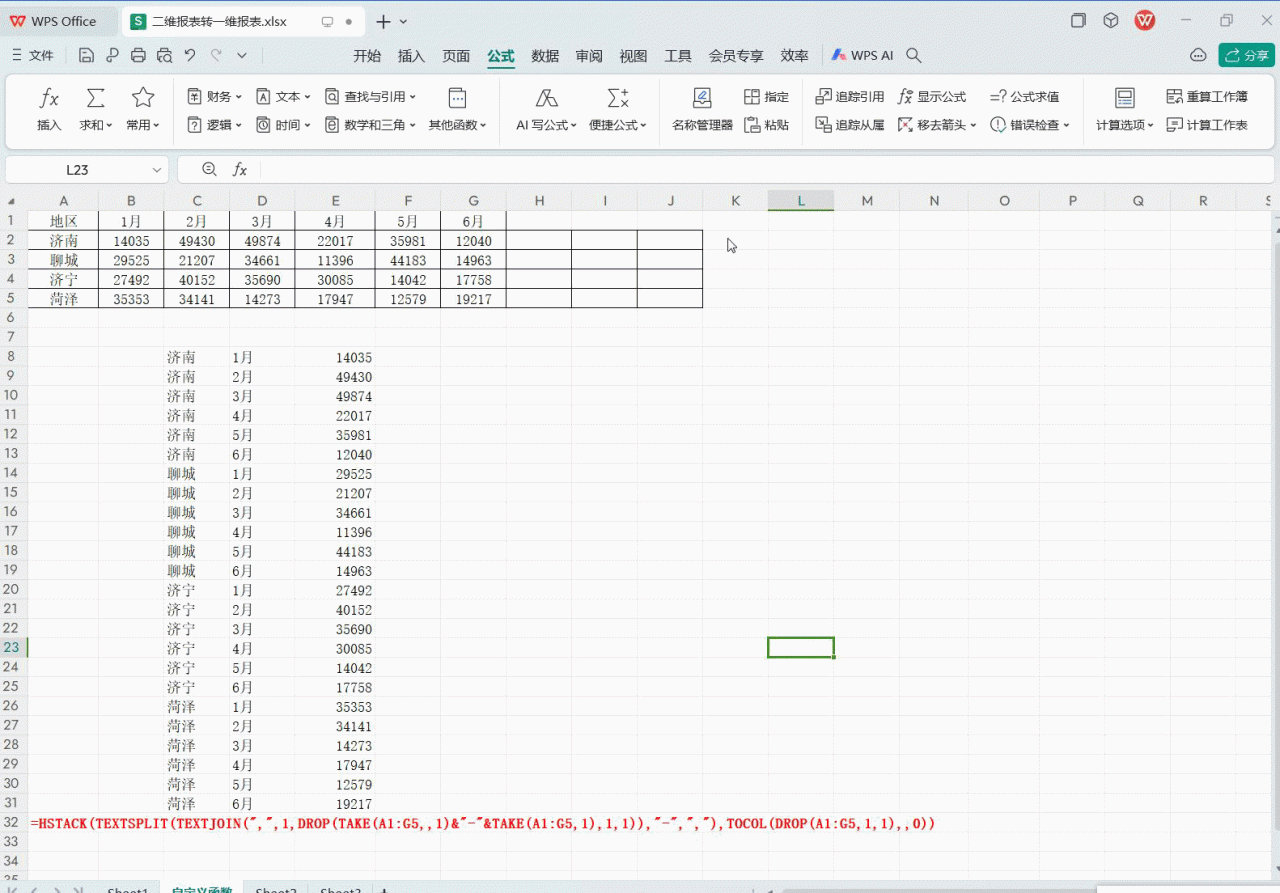Switch to the 插入 ribbon tab
Viewport: 1280px width, 893px height.
[411, 56]
